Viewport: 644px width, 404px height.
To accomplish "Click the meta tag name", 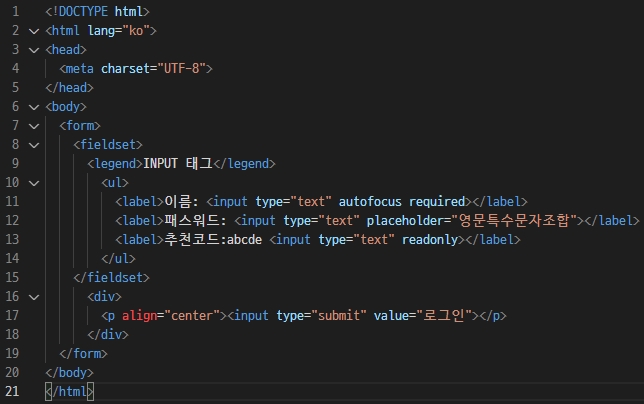I will 80,69.
